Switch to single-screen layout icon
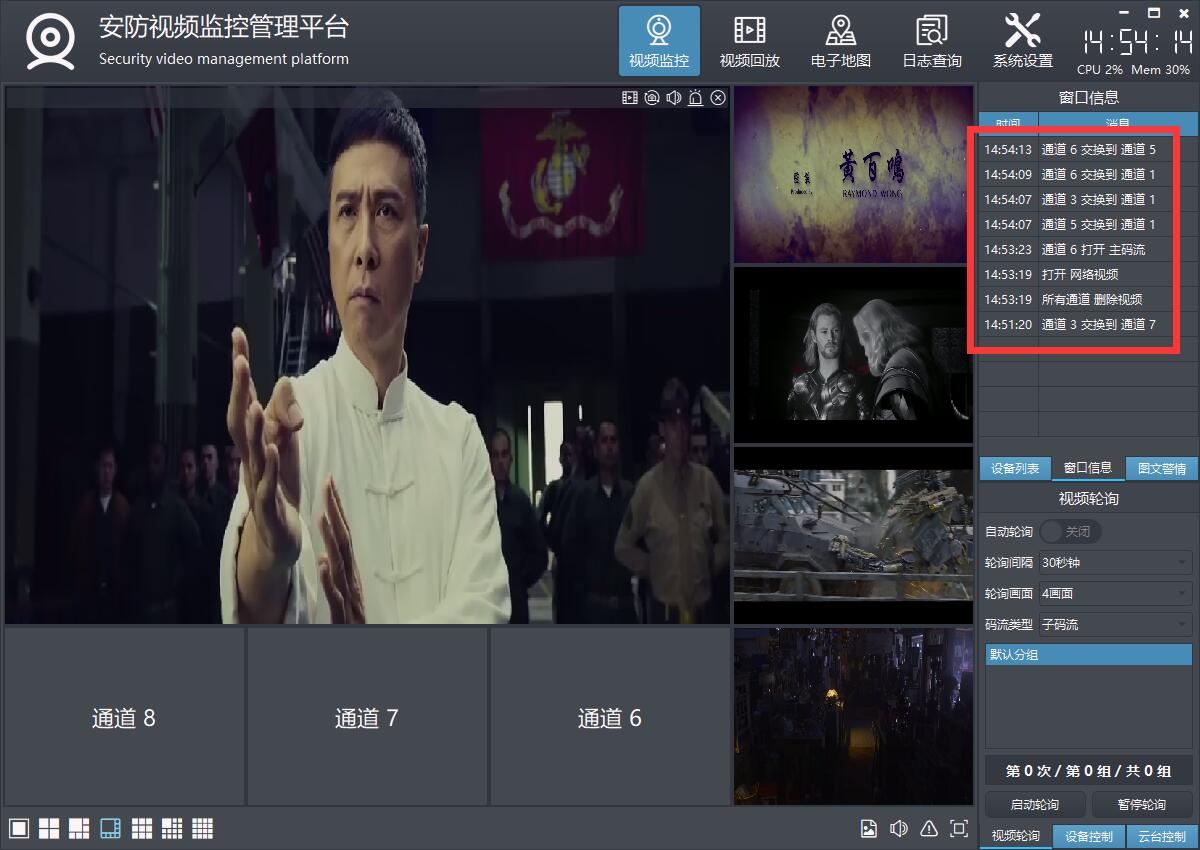Image resolution: width=1200 pixels, height=850 pixels. [18, 828]
